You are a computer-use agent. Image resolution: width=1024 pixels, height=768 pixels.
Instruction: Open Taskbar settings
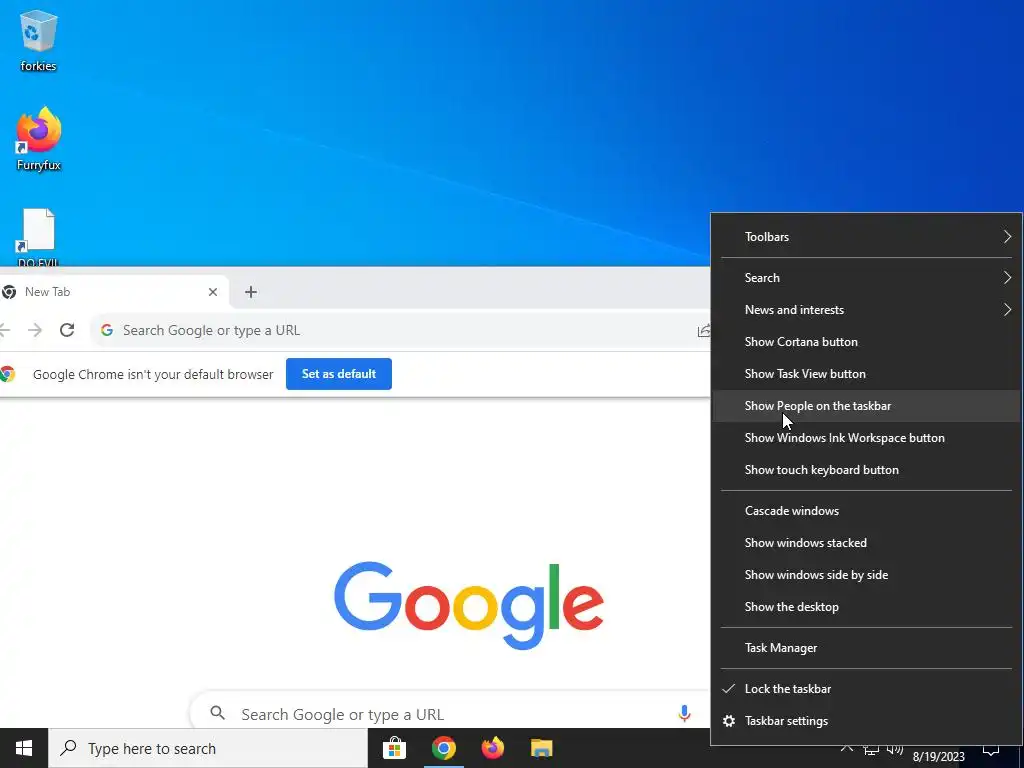[x=866, y=721]
